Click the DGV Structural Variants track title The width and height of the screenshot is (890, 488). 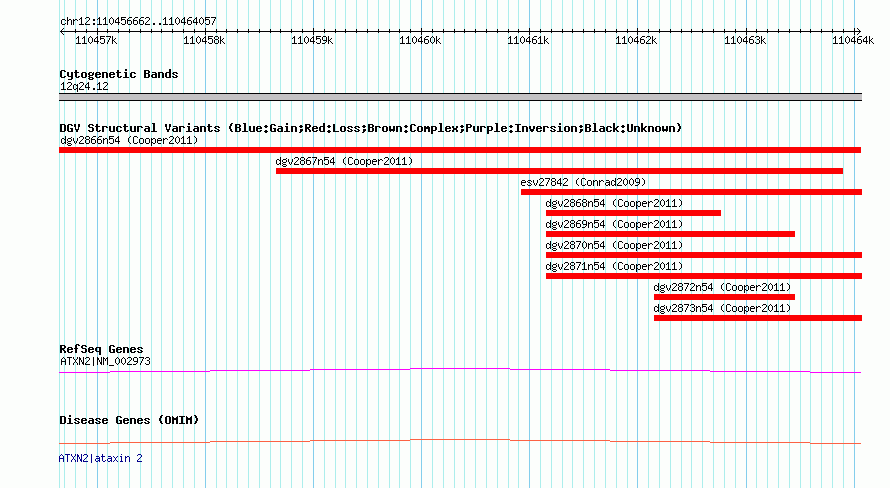click(x=370, y=128)
